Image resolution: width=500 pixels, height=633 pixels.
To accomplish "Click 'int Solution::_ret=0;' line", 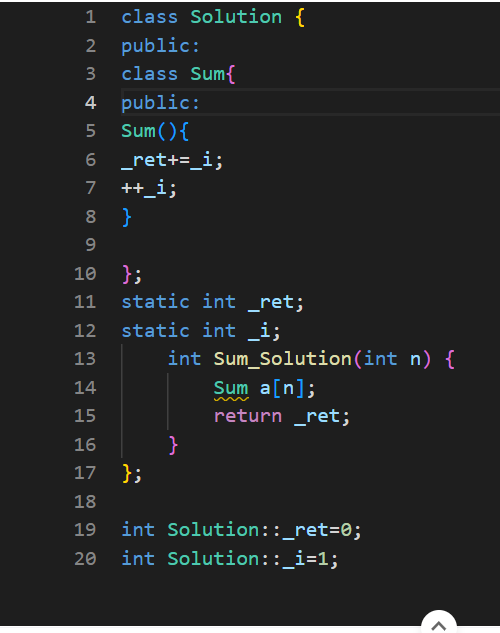I will (241, 530).
